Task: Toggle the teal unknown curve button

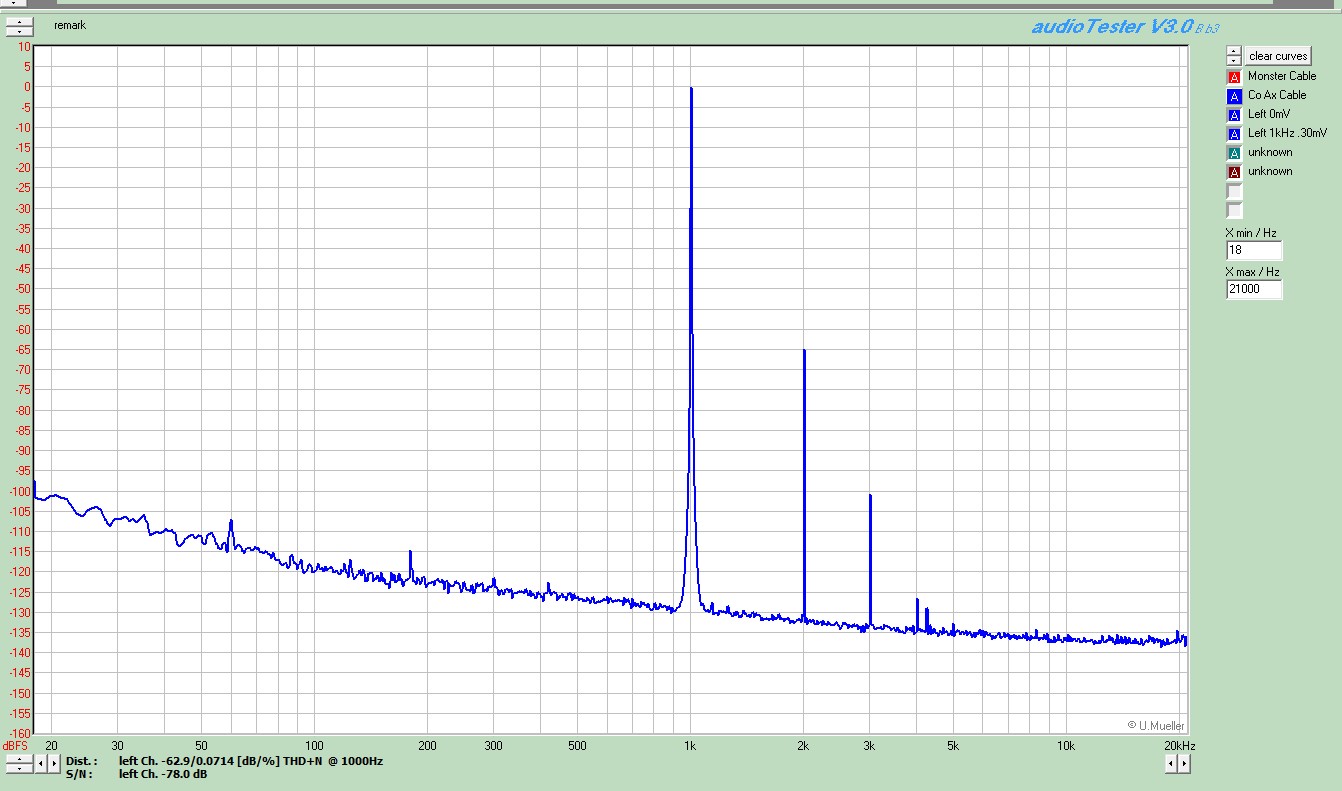Action: point(1234,152)
